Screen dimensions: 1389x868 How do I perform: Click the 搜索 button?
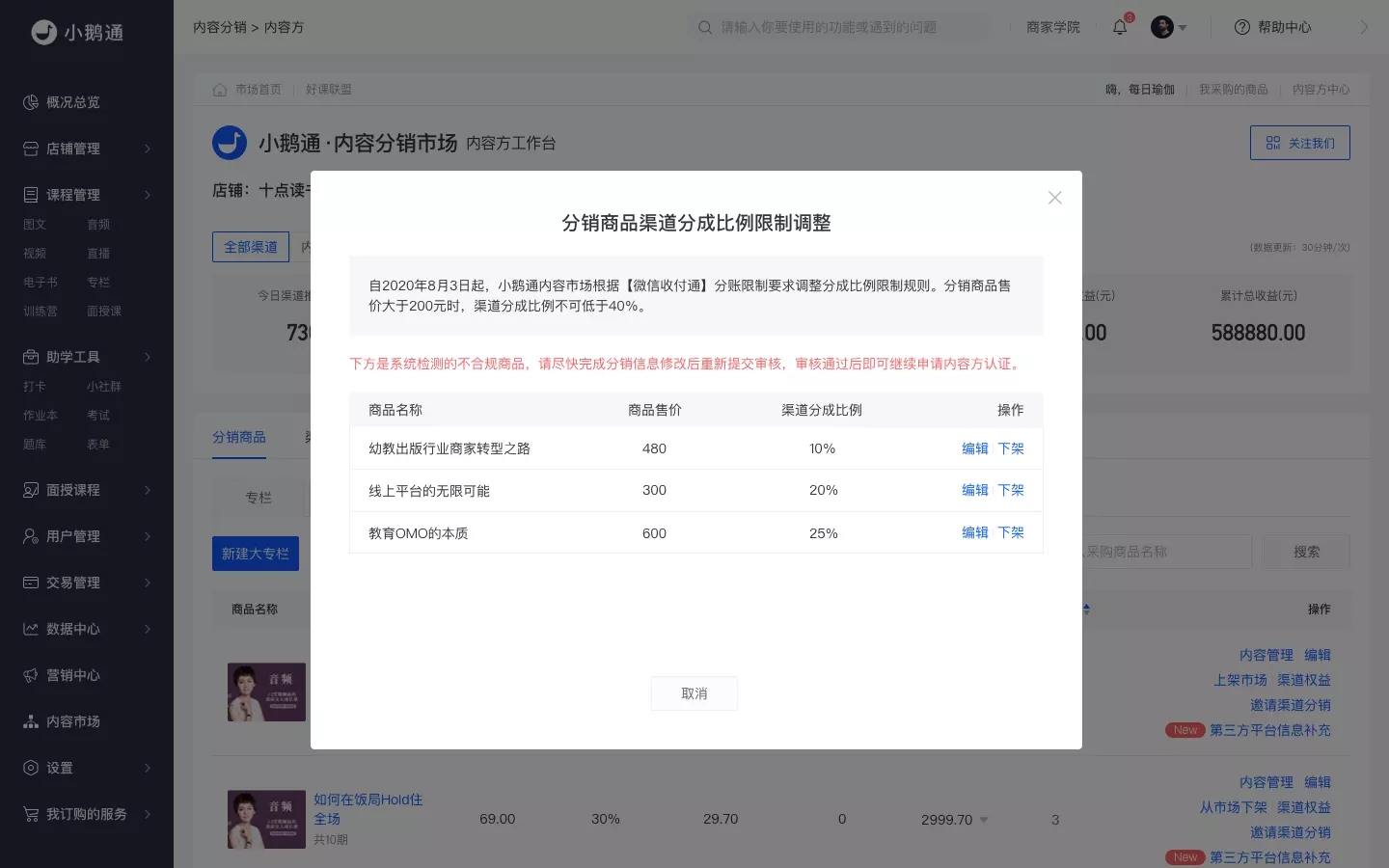1307,552
